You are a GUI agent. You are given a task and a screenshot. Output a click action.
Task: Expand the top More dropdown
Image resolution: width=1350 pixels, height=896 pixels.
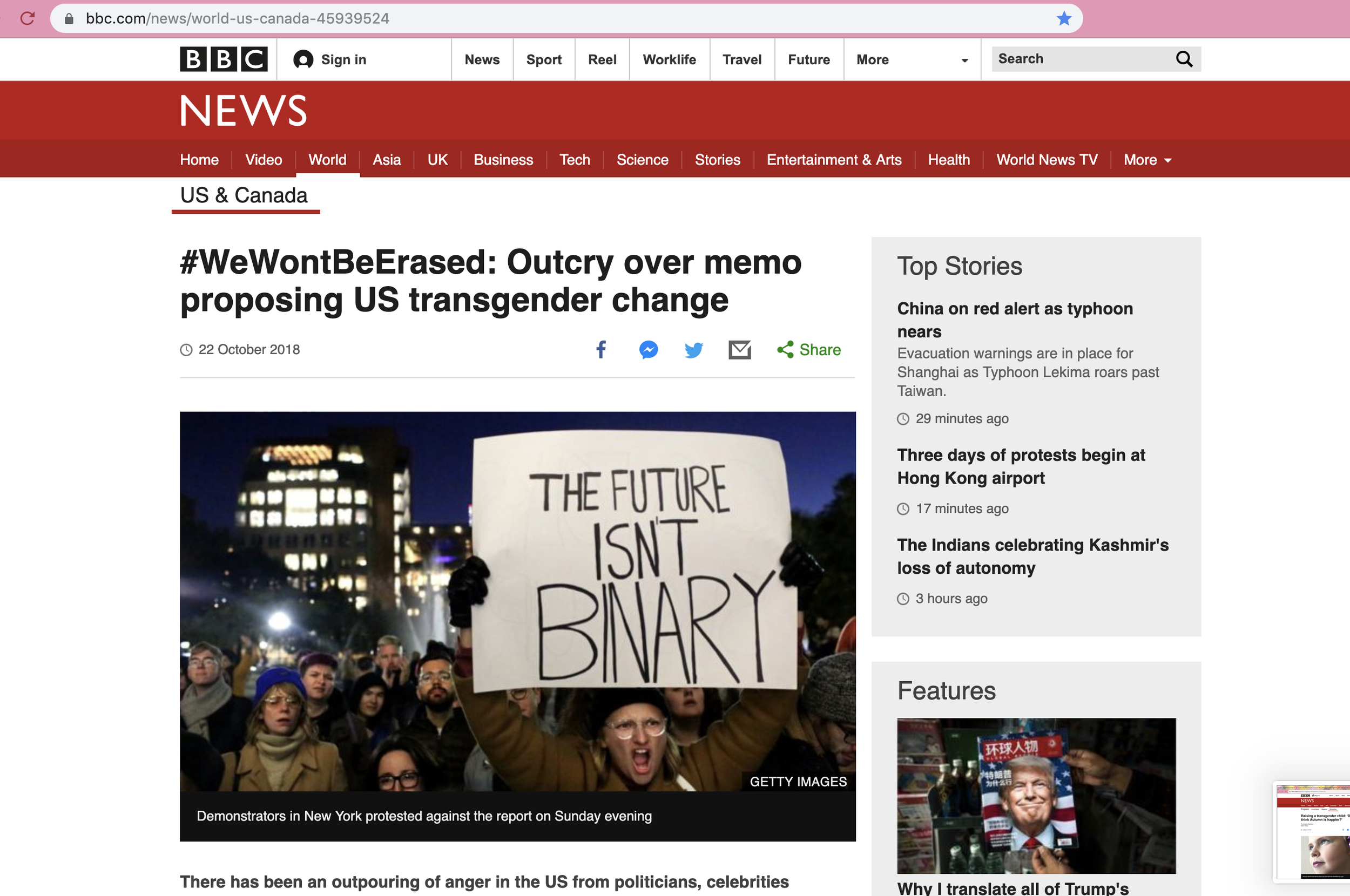tap(912, 59)
